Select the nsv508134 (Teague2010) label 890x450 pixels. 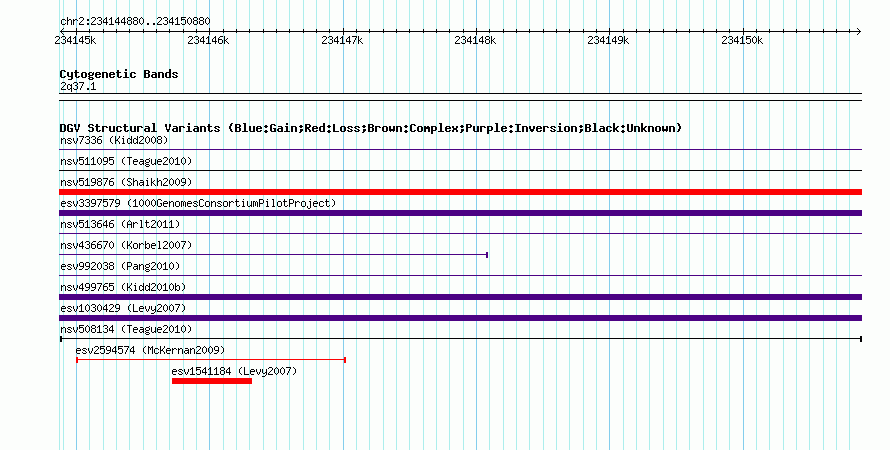(x=126, y=329)
